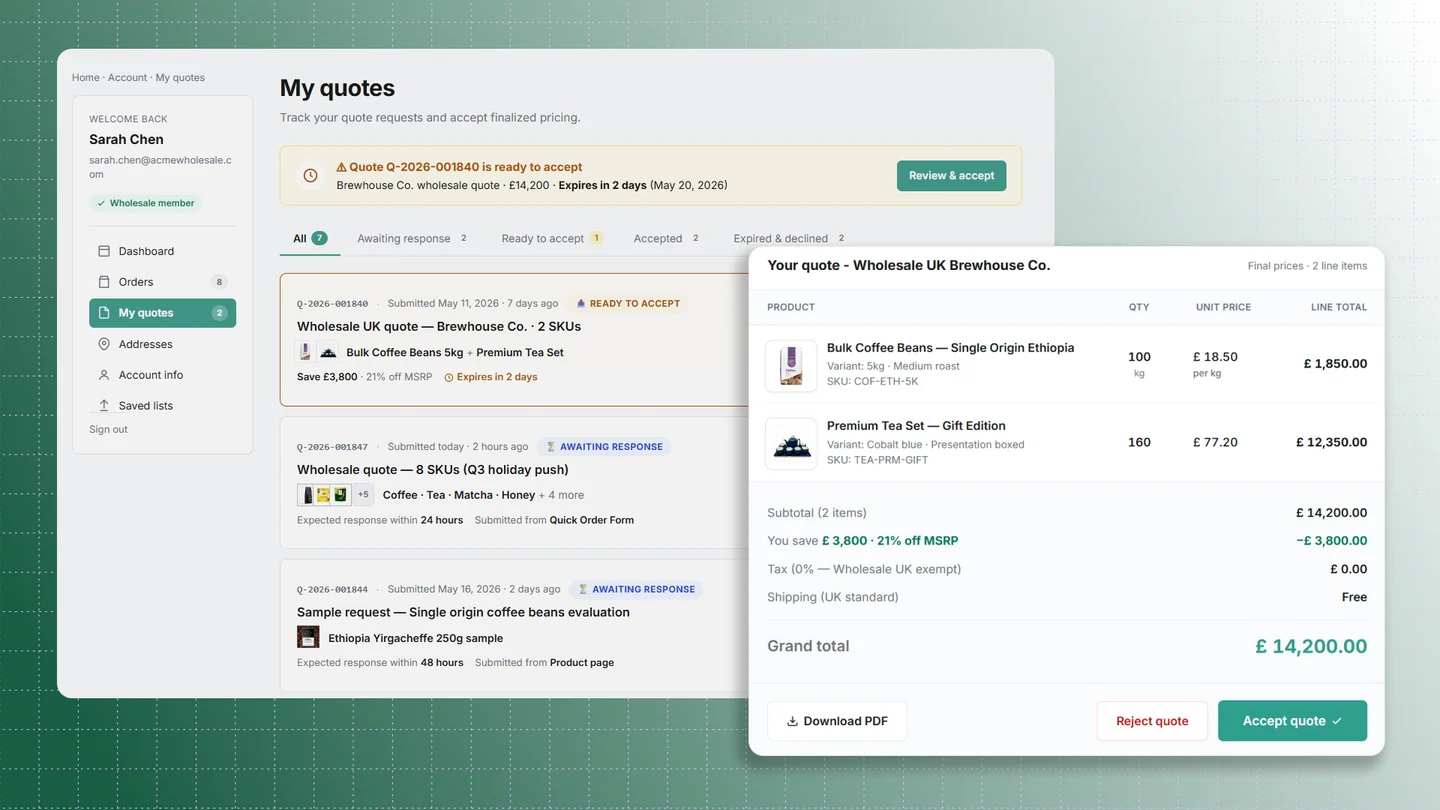Click the Grand total £ 14,200.00 amount
Viewport: 1440px width, 810px height.
pyautogui.click(x=1311, y=646)
